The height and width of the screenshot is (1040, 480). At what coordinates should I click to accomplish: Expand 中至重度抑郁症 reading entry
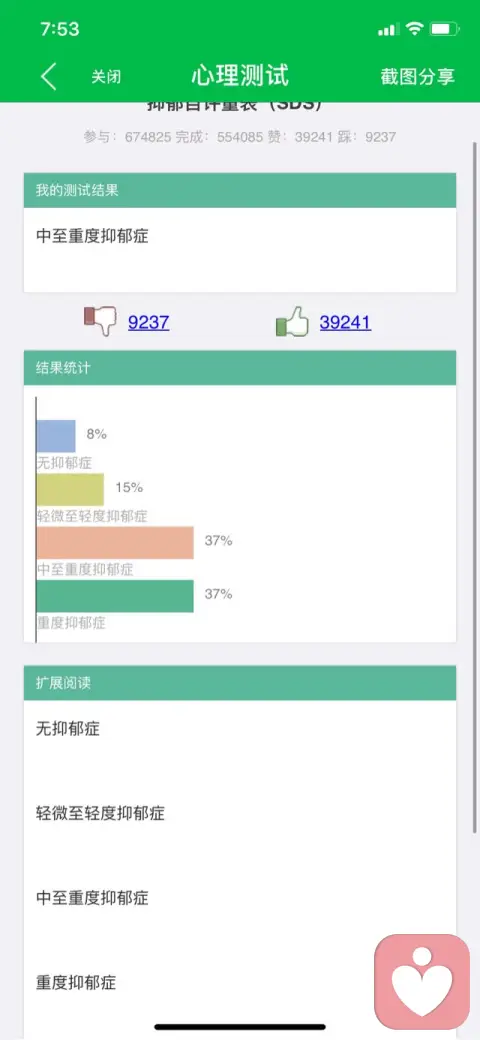pos(92,898)
